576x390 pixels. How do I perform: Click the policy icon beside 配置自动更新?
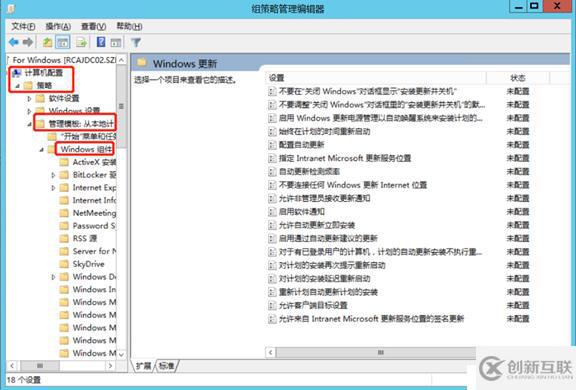(x=272, y=145)
